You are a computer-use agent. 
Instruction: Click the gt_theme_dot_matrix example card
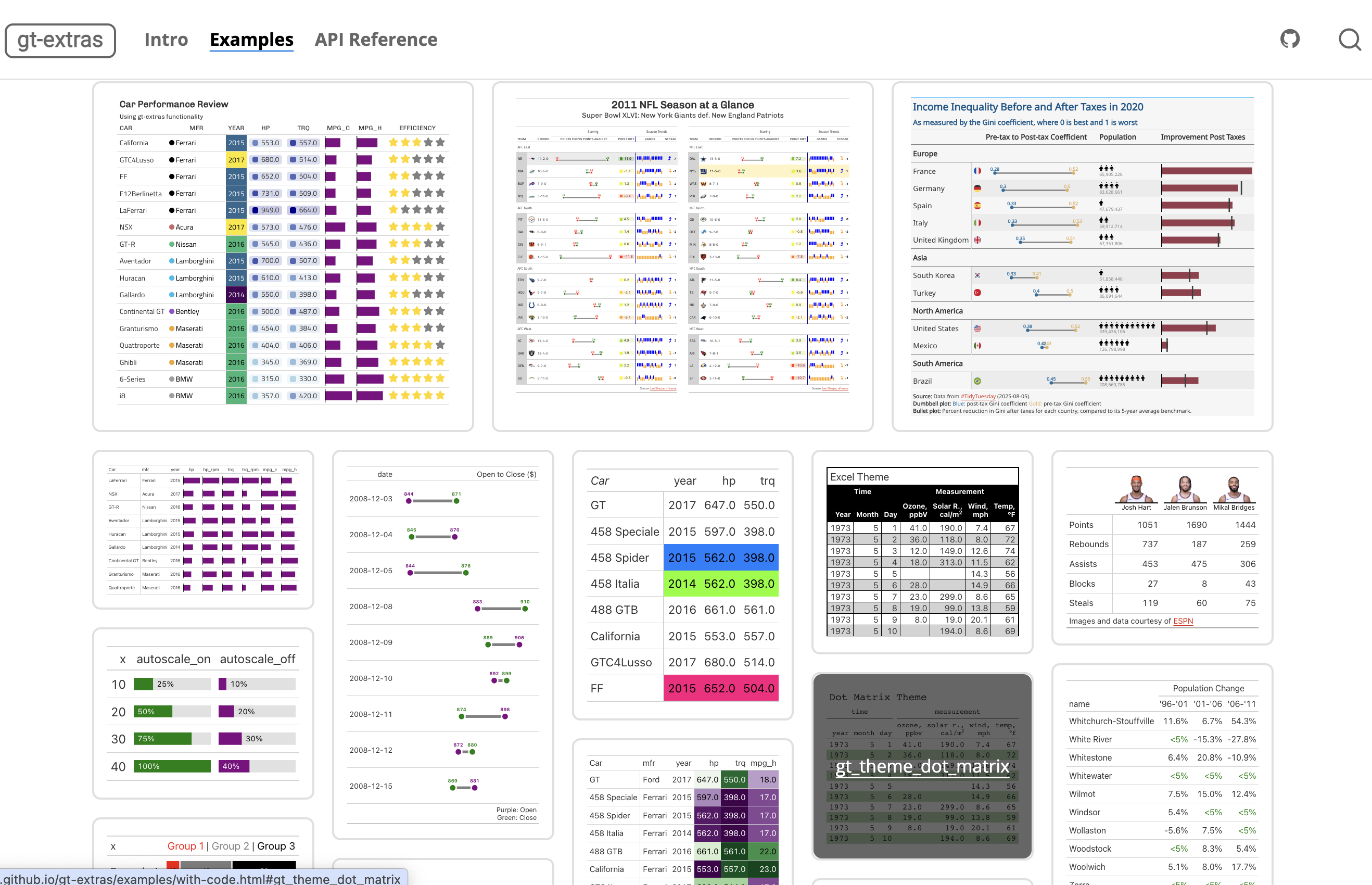pos(922,766)
